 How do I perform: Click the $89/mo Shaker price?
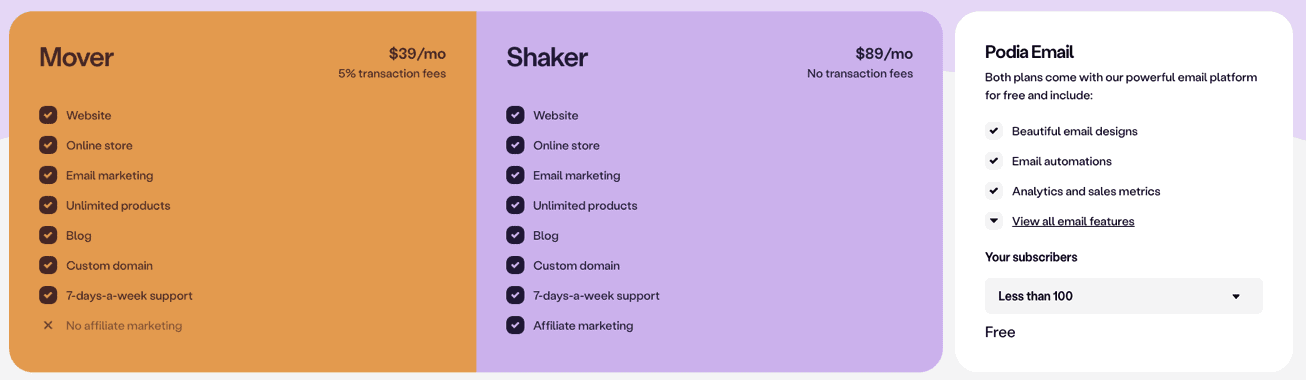884,54
